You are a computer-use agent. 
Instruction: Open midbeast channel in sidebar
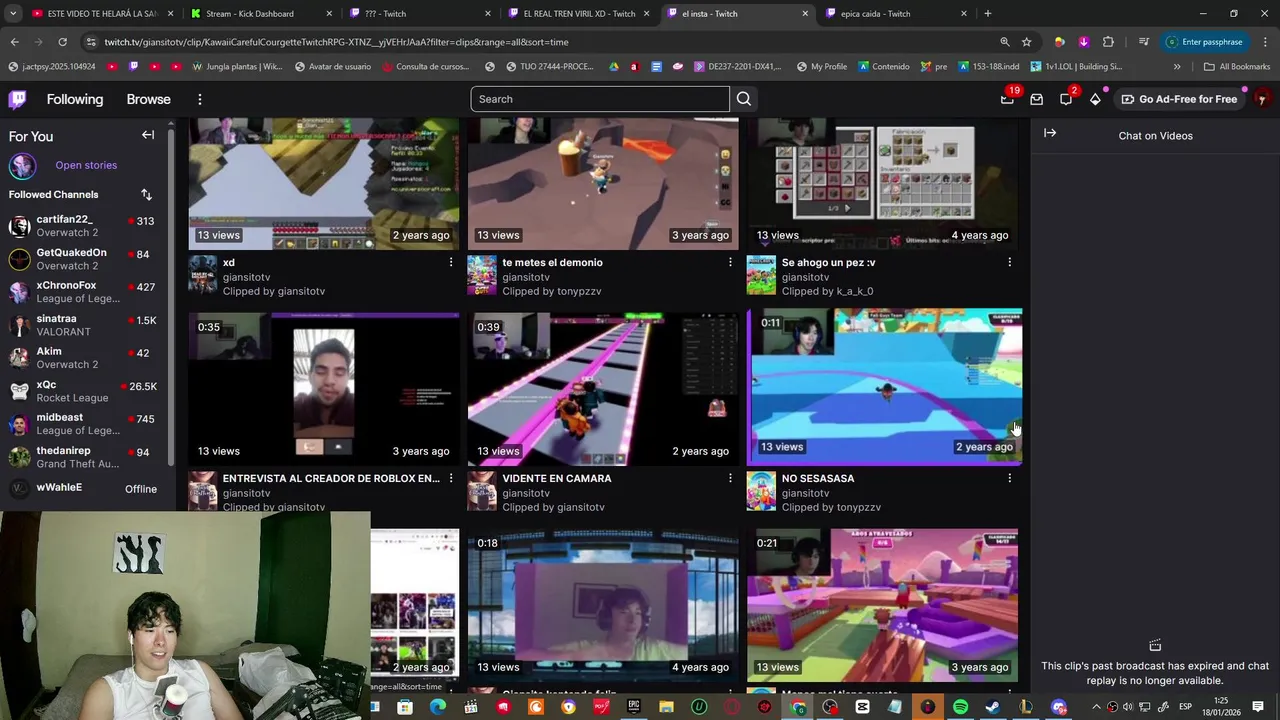[x=85, y=424]
